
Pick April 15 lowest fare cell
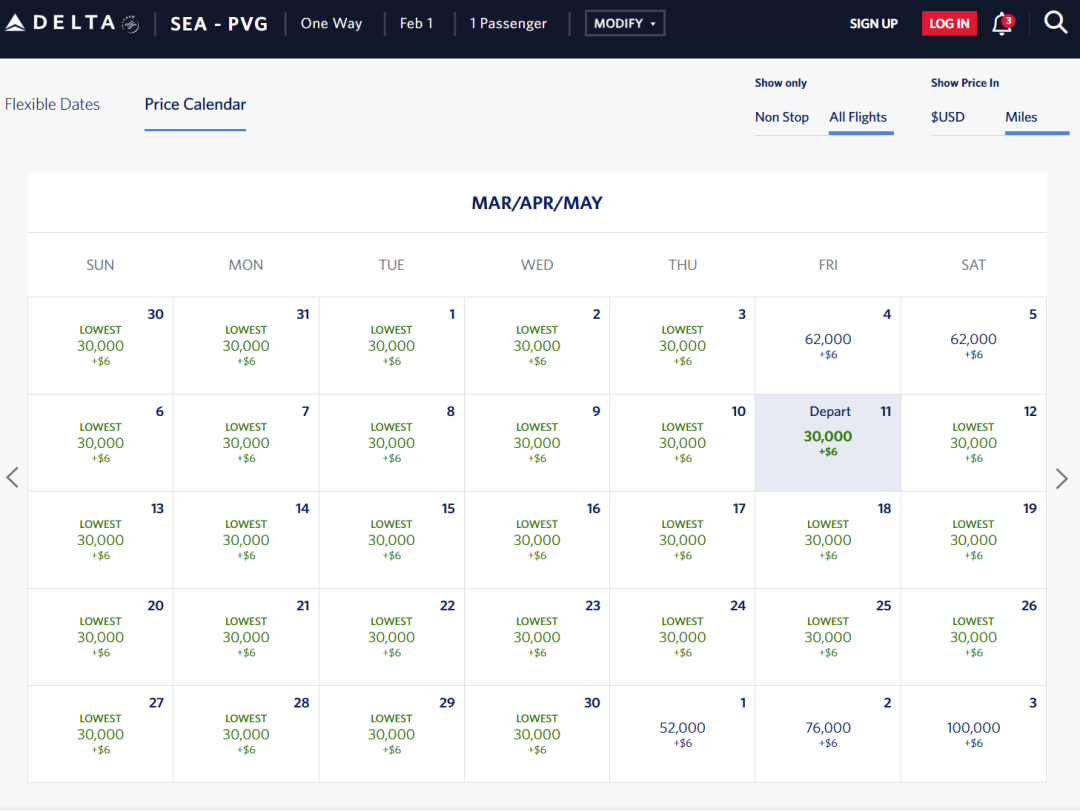(x=392, y=540)
